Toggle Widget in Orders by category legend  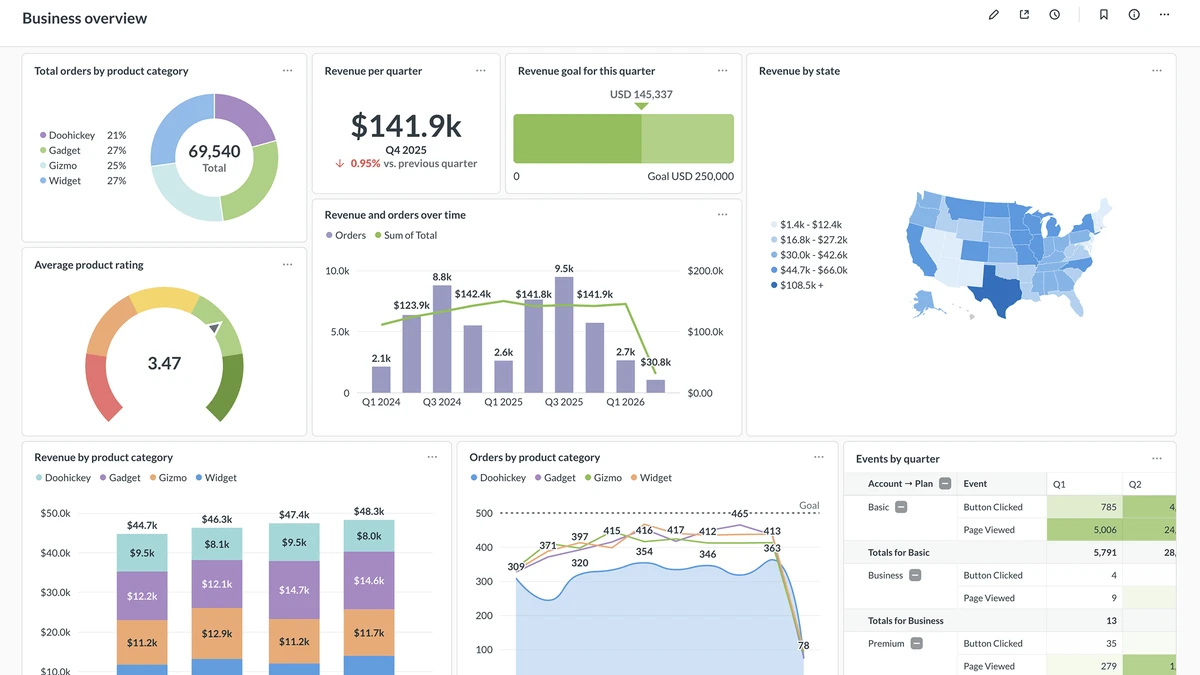[x=651, y=478]
